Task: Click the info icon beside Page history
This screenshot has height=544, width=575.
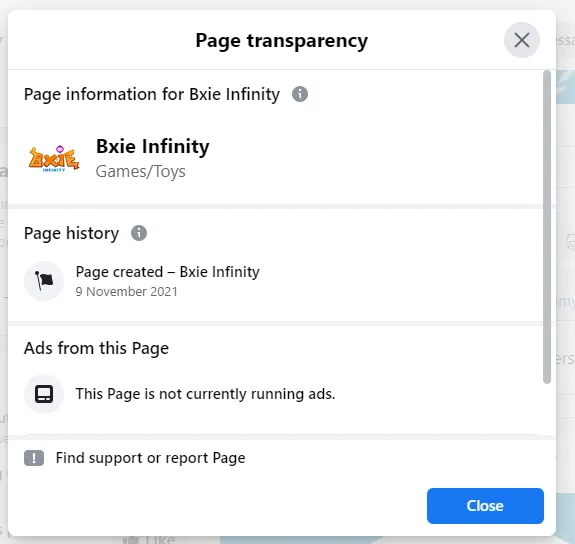Action: (x=139, y=233)
